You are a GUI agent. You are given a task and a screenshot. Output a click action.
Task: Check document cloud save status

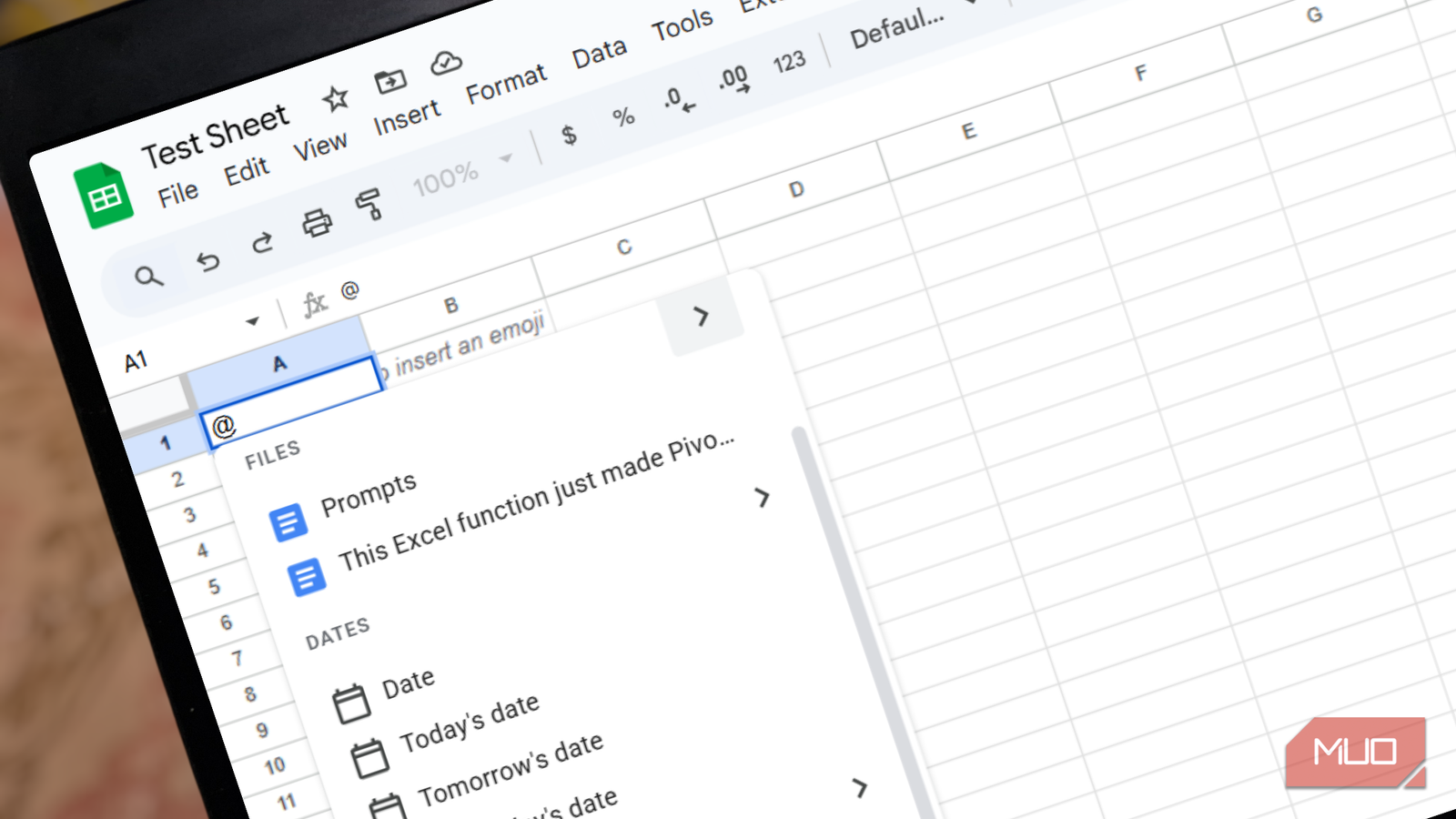coord(446,62)
